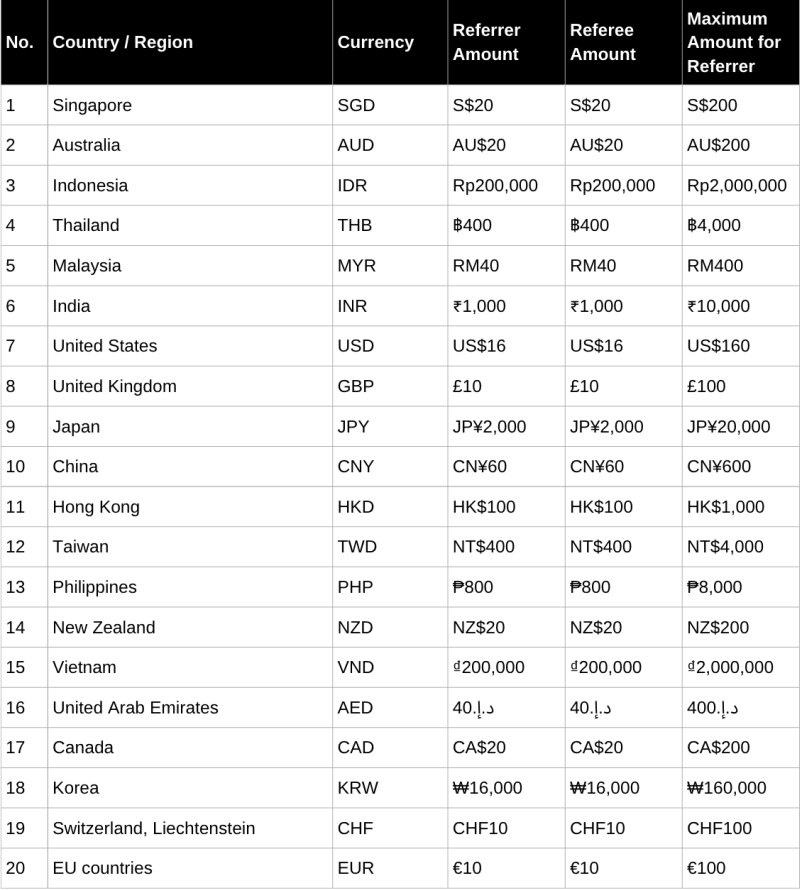Select the MYR currency cell
Image resolution: width=802 pixels, height=890 pixels.
[x=356, y=266]
